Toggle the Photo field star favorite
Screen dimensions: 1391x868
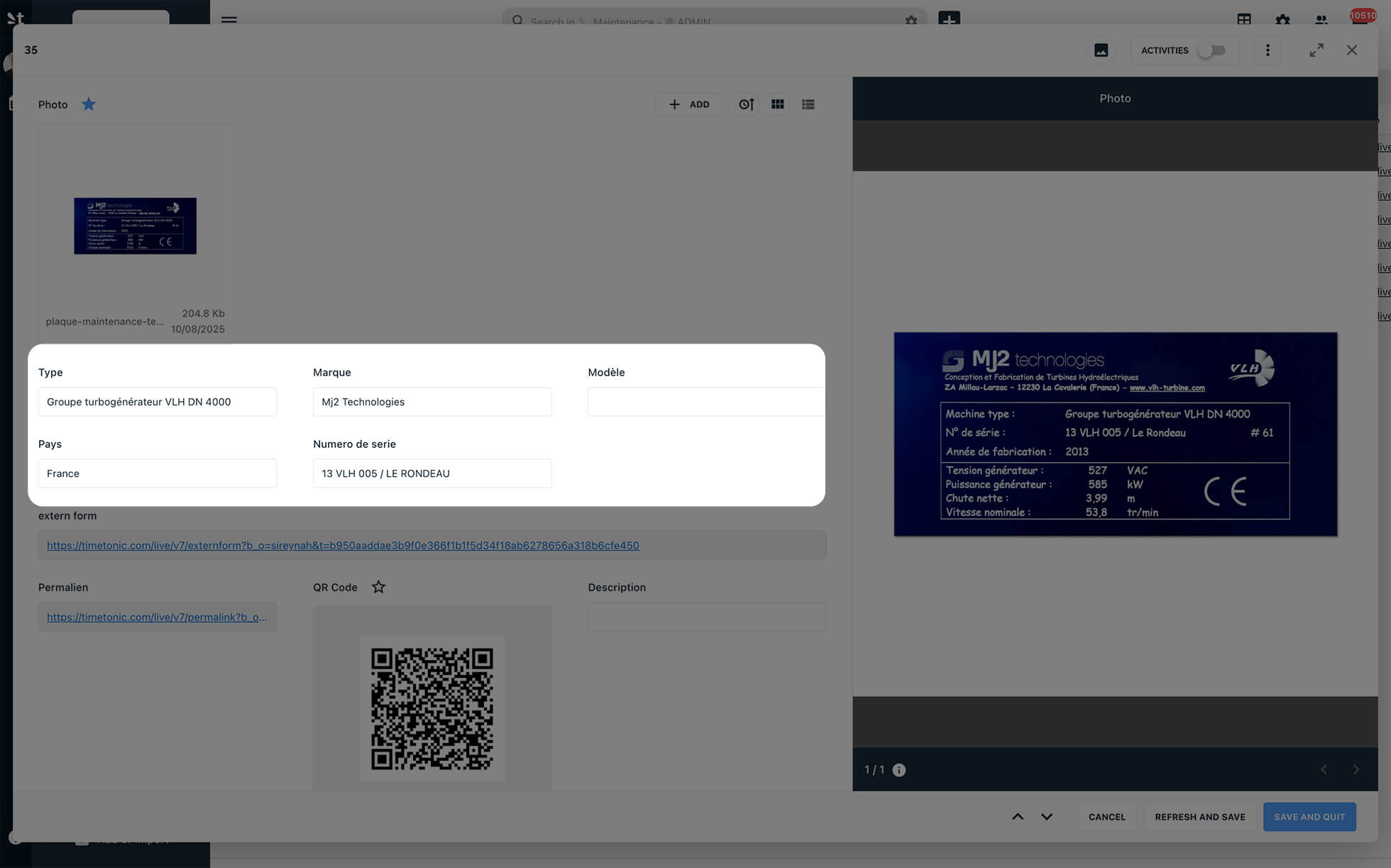89,104
